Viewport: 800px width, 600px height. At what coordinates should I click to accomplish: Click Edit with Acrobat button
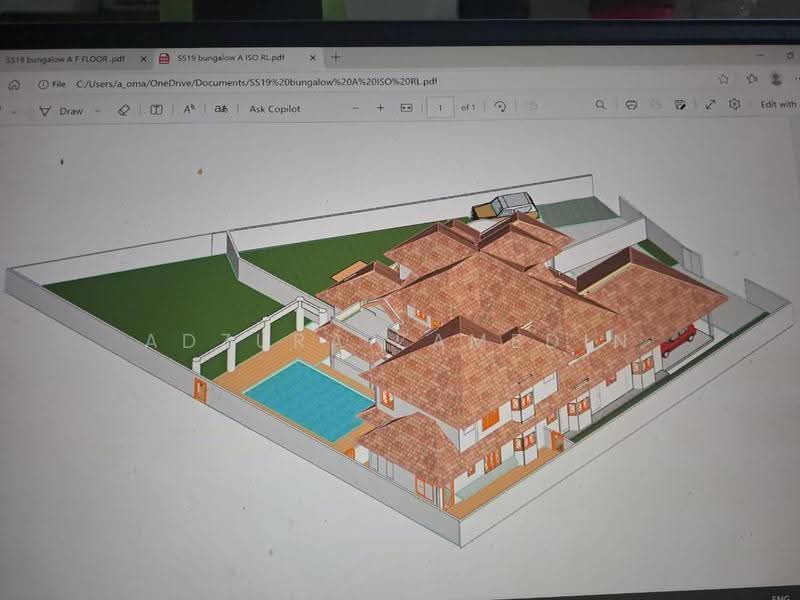click(778, 104)
